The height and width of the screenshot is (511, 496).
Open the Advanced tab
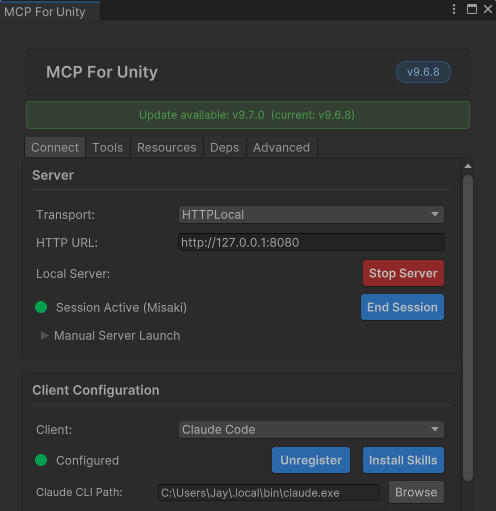point(282,147)
